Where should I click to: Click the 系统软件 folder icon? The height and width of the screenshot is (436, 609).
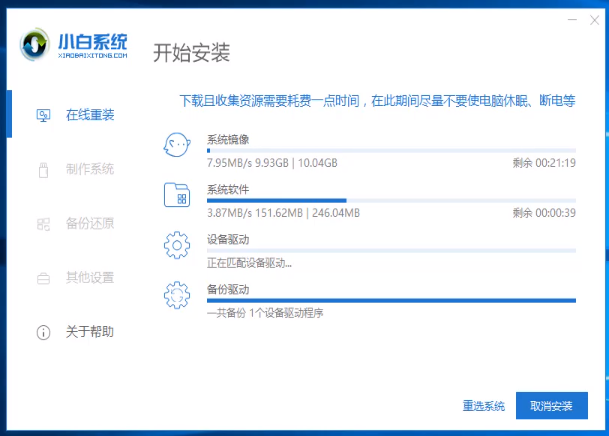pyautogui.click(x=177, y=196)
